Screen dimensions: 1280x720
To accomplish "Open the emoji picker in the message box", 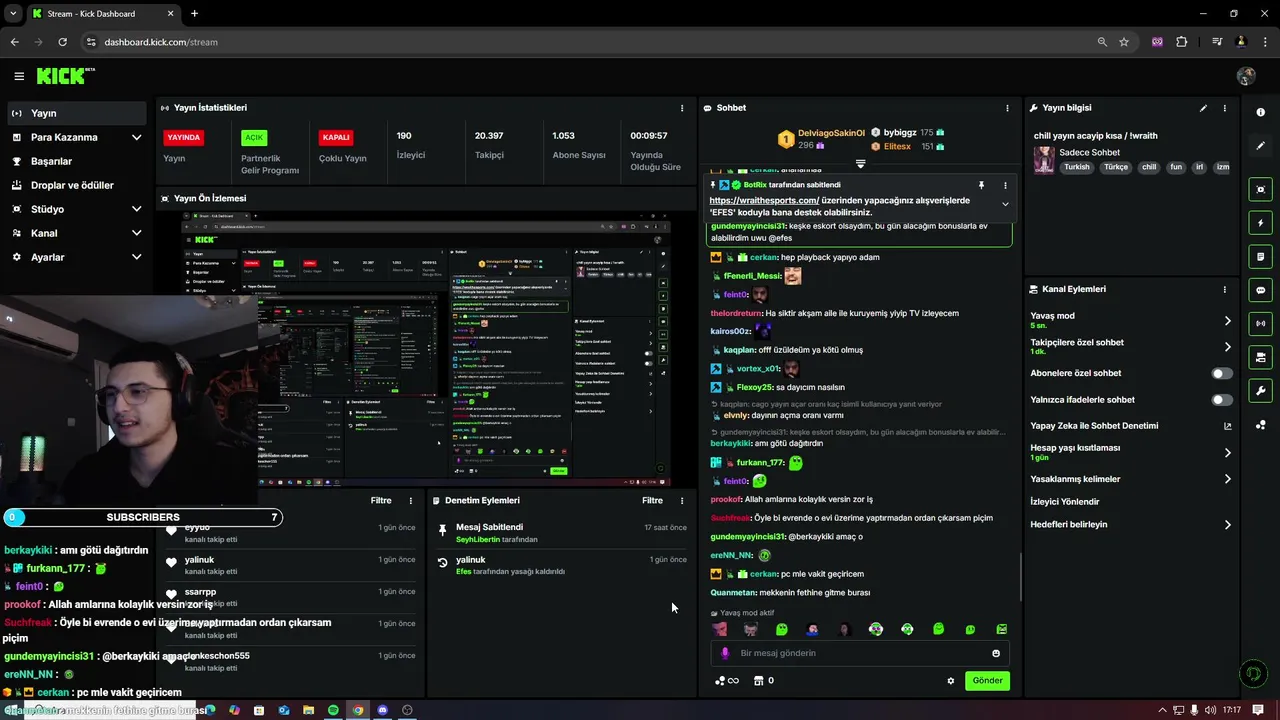I will (x=996, y=653).
